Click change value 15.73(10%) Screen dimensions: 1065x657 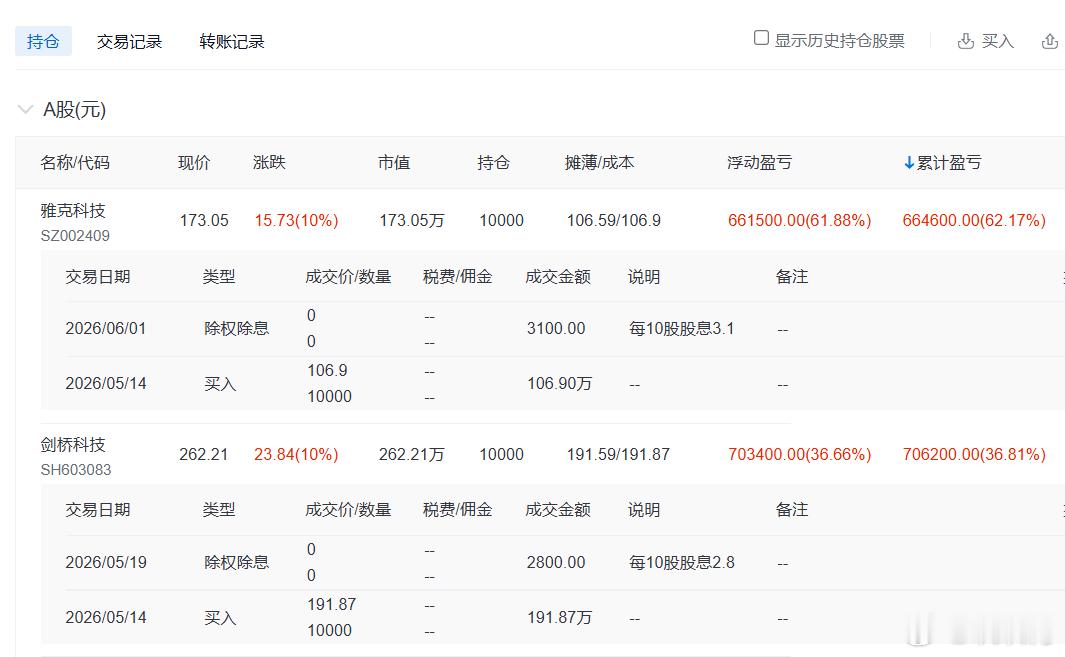click(x=296, y=221)
